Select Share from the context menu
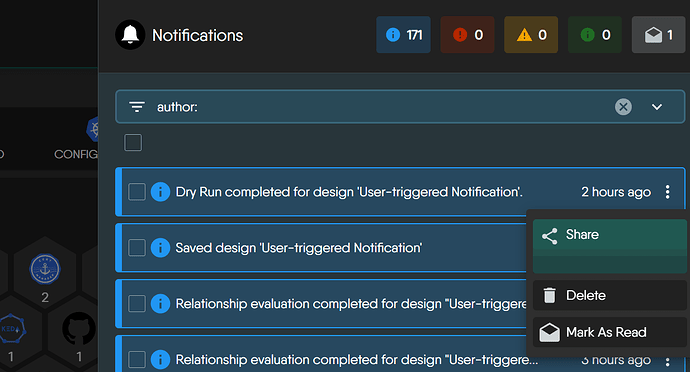The image size is (690, 372). tap(609, 235)
